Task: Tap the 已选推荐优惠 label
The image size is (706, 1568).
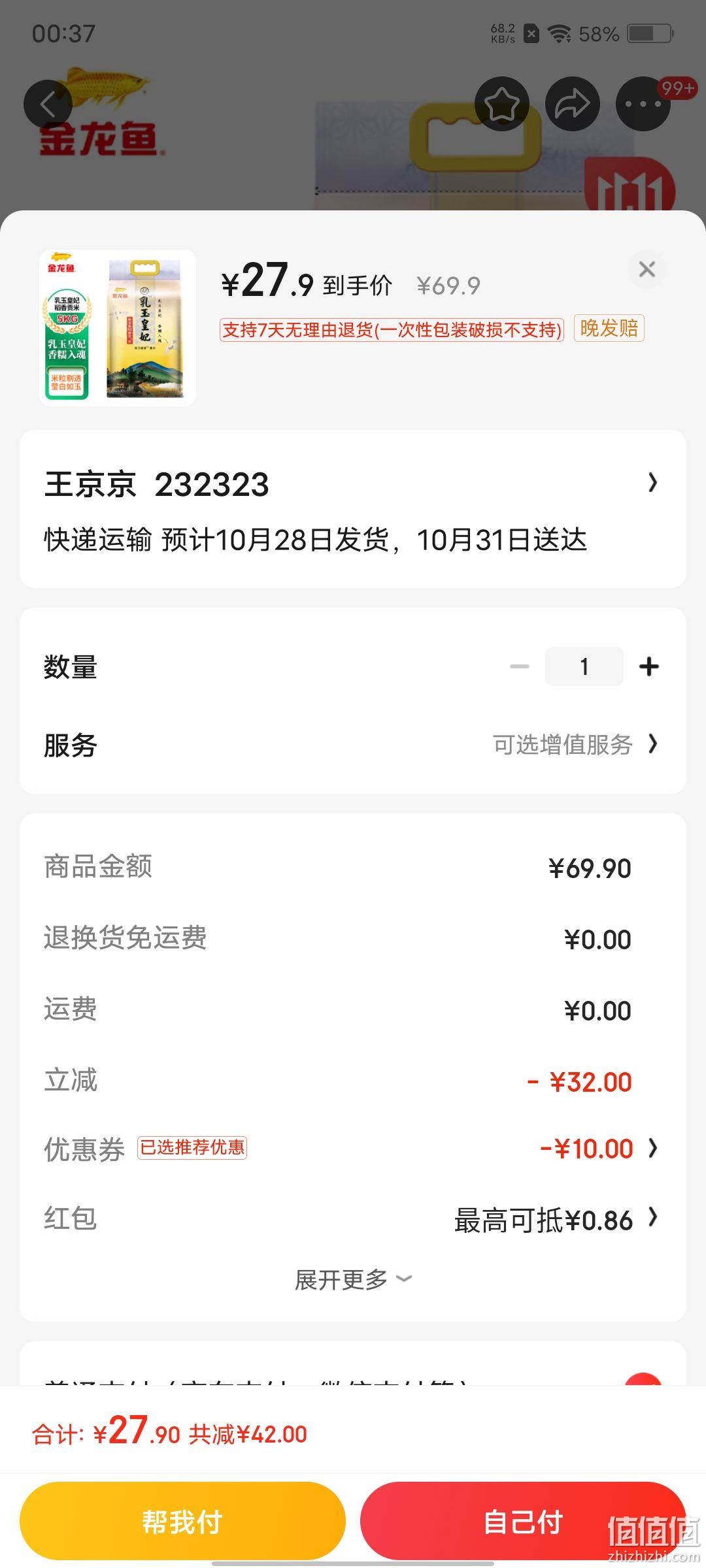Action: coord(192,1148)
